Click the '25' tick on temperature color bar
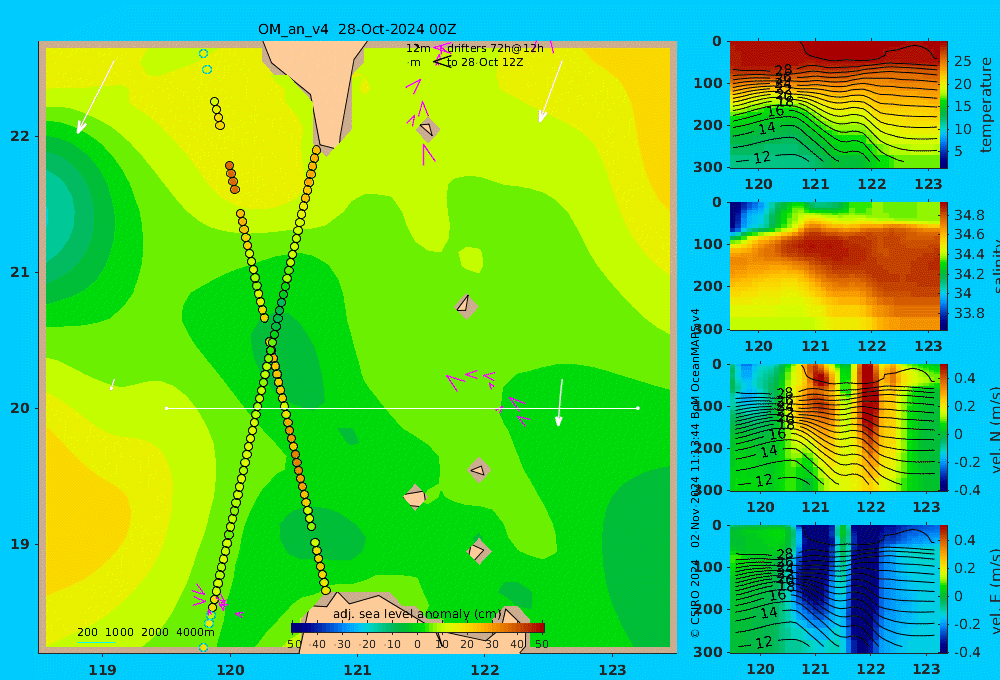 (x=962, y=61)
